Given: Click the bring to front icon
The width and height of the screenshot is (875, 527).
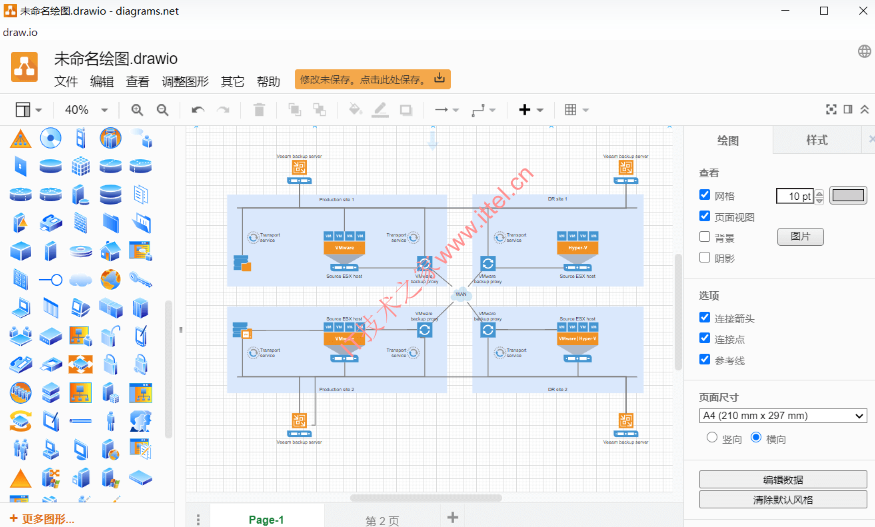Looking at the screenshot, I should pos(294,109).
